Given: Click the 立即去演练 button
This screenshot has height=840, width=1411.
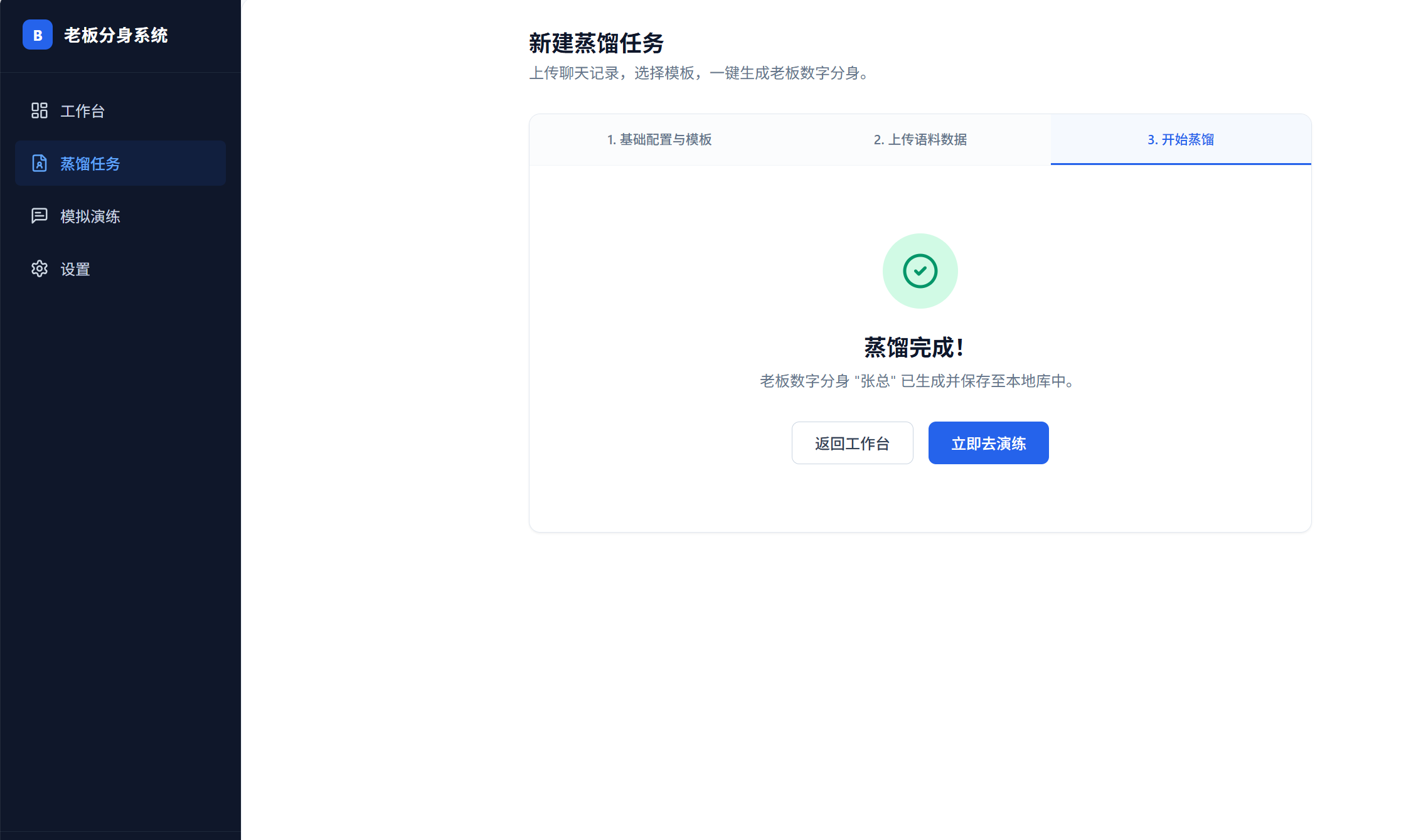Looking at the screenshot, I should [988, 443].
